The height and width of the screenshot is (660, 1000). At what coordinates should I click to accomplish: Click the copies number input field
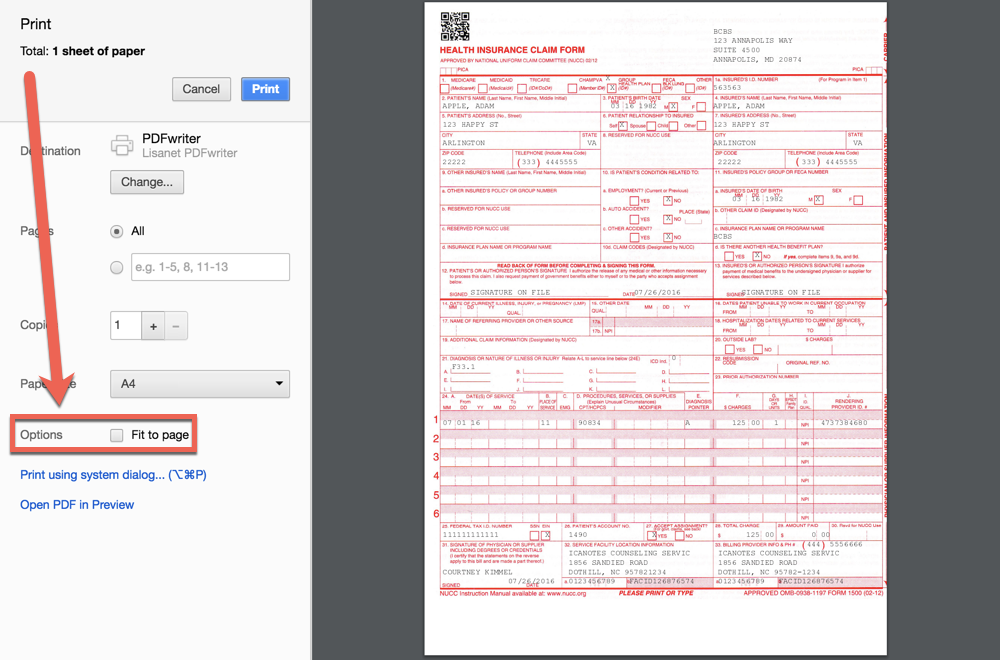(x=125, y=326)
